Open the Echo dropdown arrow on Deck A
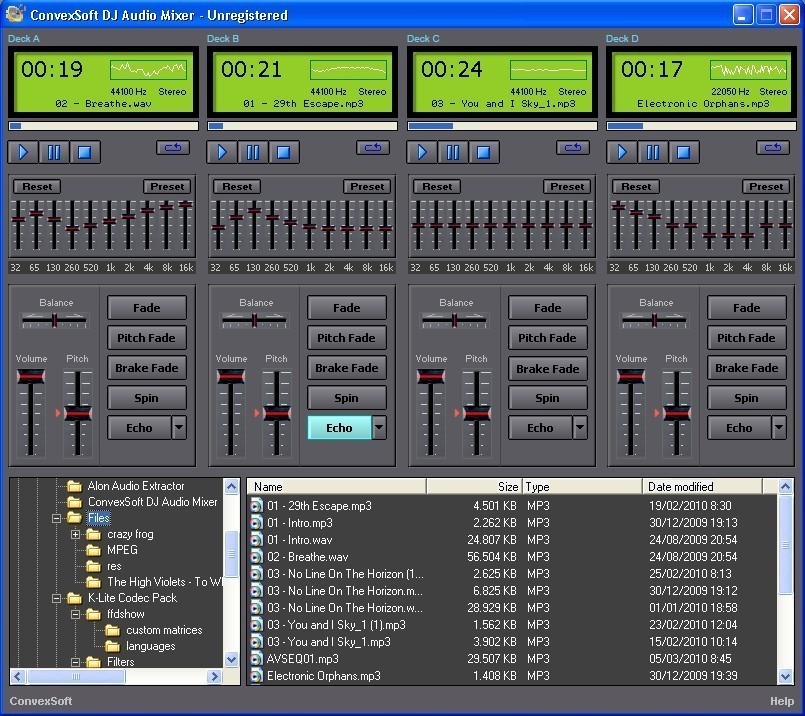Viewport: 805px width, 716px height. click(179, 428)
